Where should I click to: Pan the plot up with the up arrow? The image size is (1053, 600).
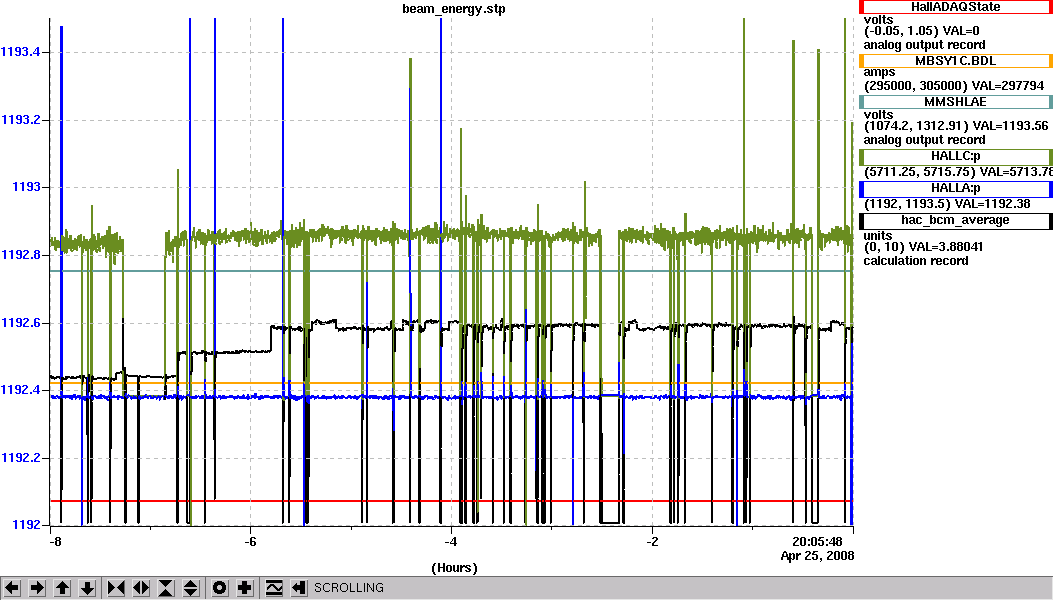(x=62, y=588)
